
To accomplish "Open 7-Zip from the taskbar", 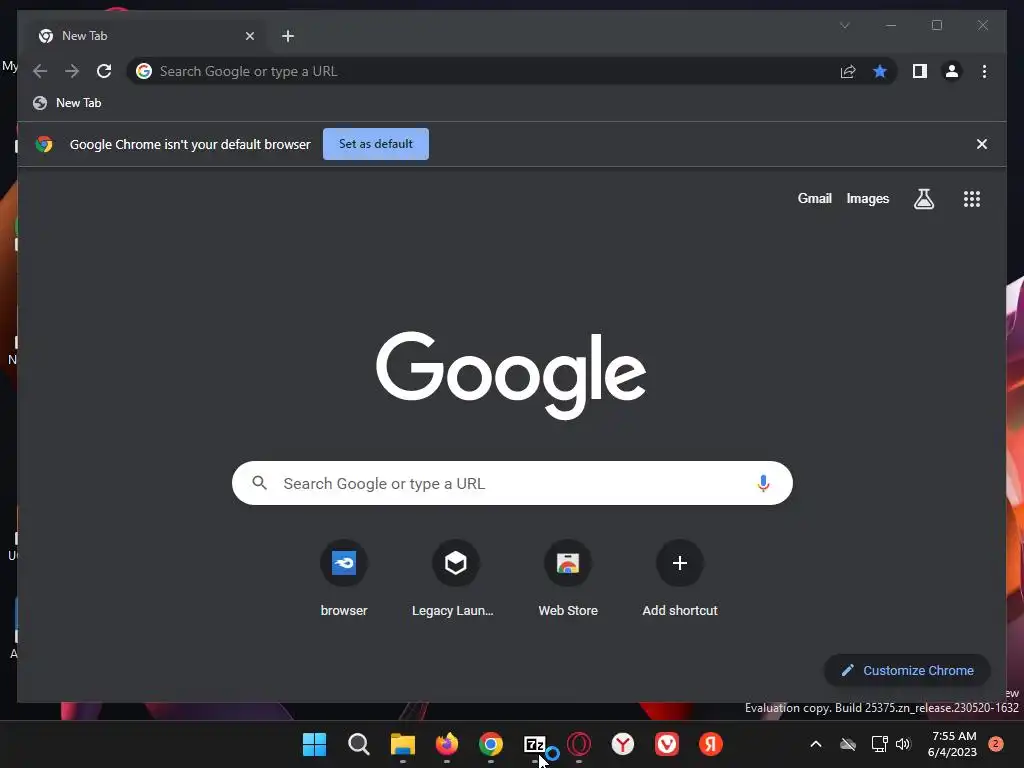I will 535,744.
